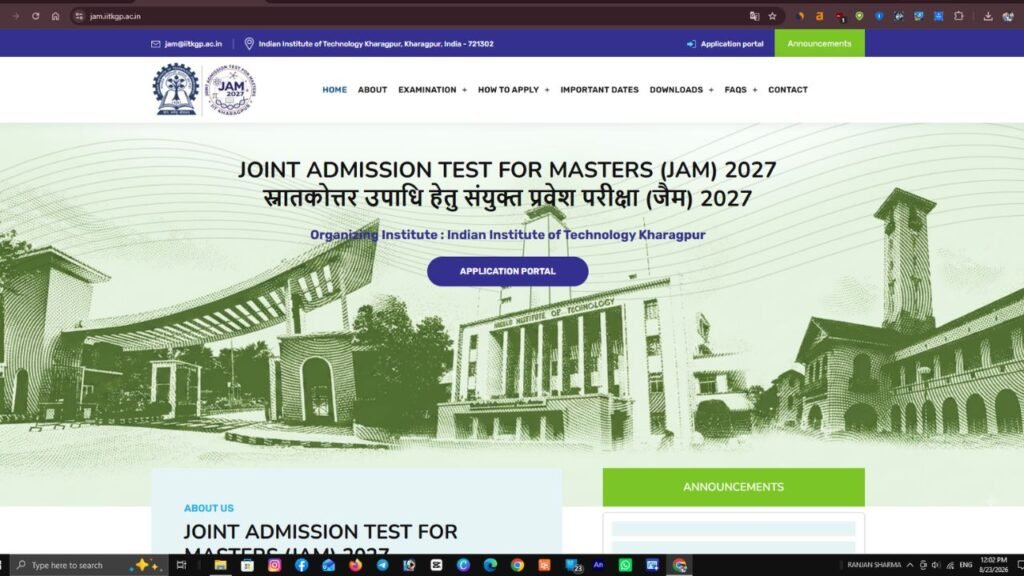The image size is (1024, 576).
Task: Click the ANNOUNCEMENTS panel header
Action: (733, 487)
